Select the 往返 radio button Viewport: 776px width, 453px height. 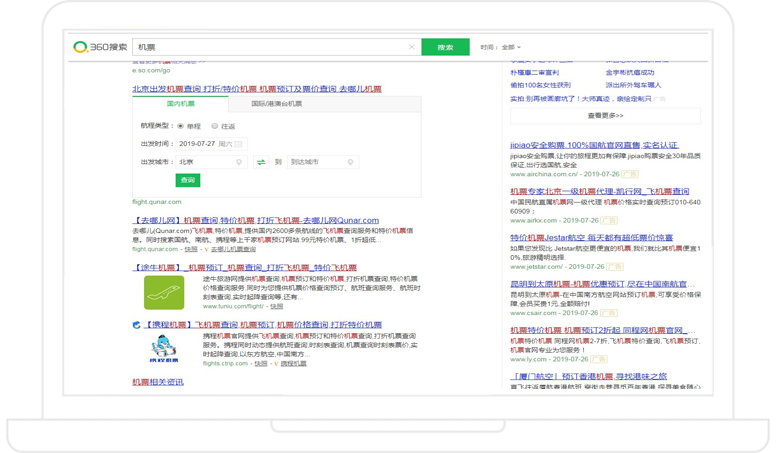215,126
